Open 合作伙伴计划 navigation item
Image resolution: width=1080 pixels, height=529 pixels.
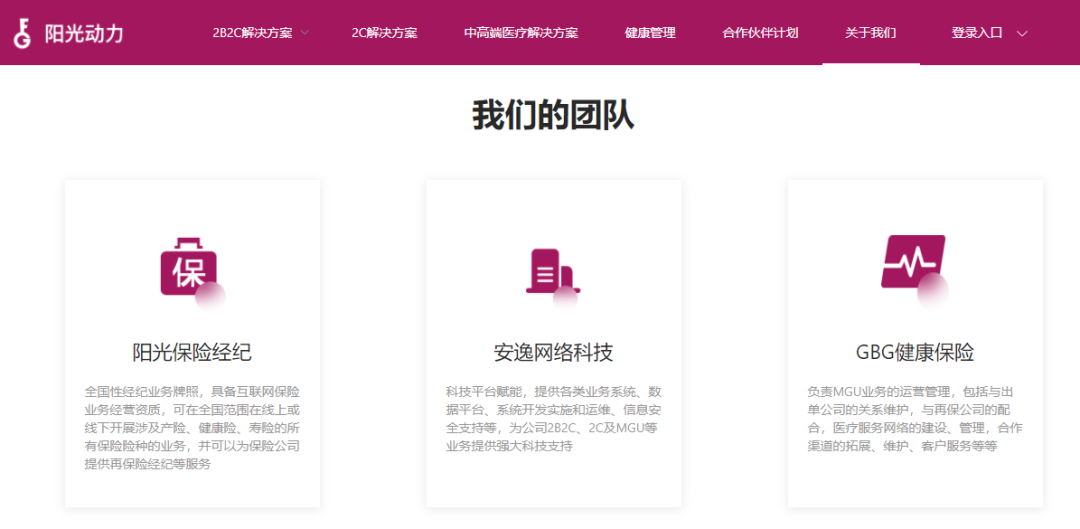[760, 33]
